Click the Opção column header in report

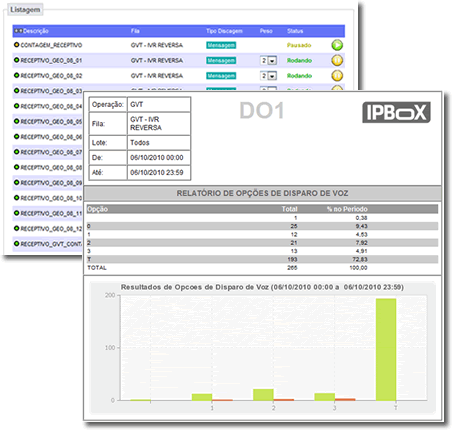pos(97,209)
